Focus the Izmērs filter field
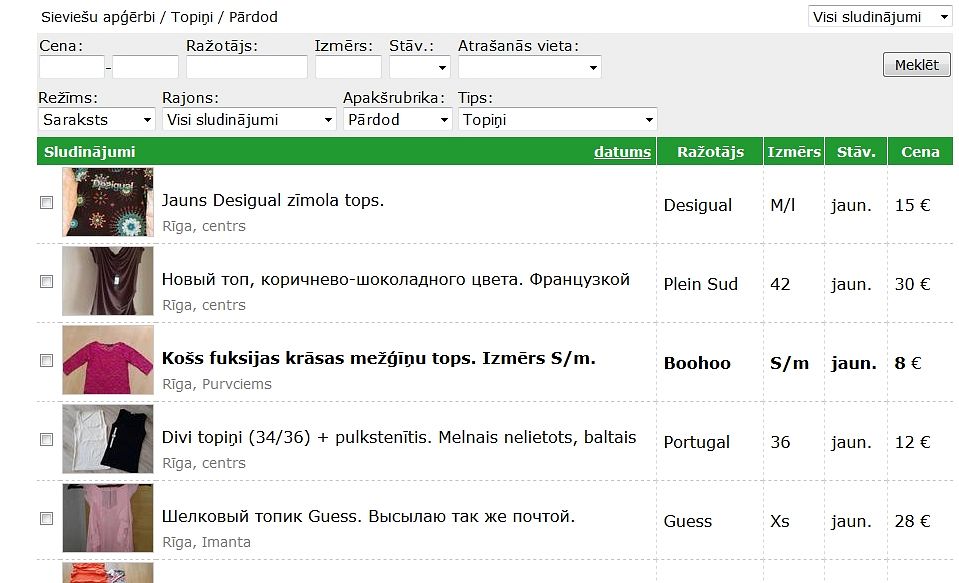Viewport: 959px width, 583px height. (x=349, y=67)
